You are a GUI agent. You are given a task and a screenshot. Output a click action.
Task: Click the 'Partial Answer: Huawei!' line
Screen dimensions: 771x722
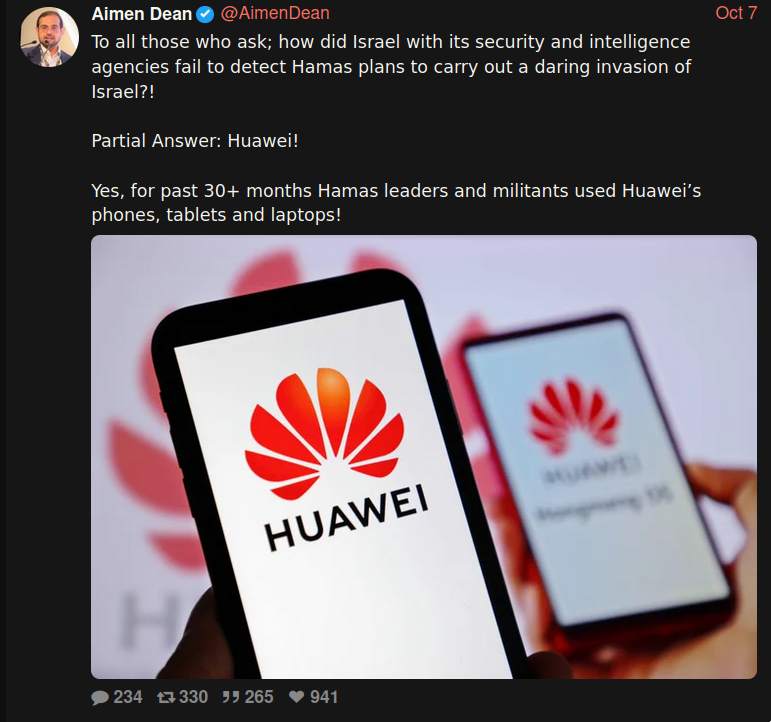click(195, 141)
